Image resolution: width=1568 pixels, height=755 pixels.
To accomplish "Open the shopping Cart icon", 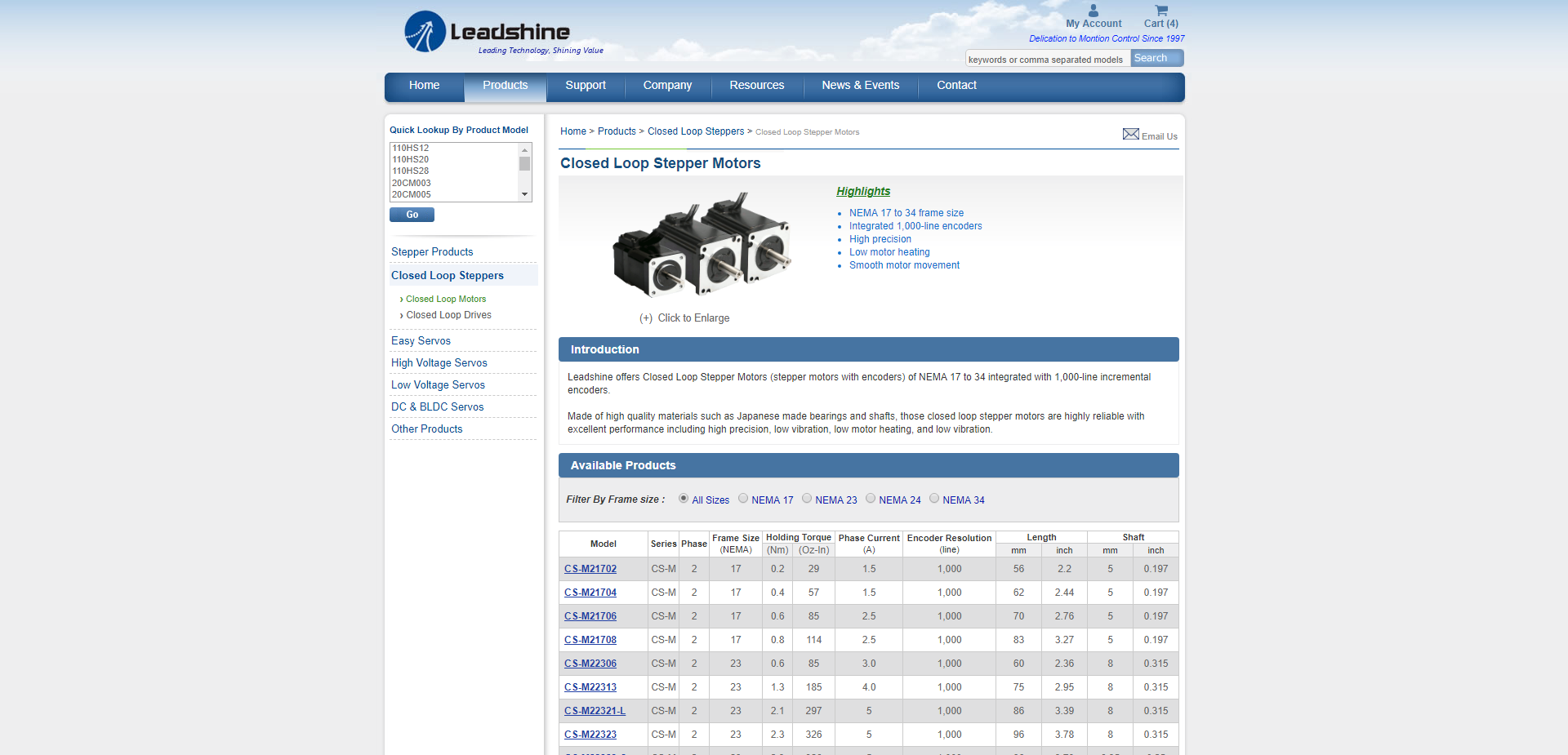I will tap(1161, 11).
